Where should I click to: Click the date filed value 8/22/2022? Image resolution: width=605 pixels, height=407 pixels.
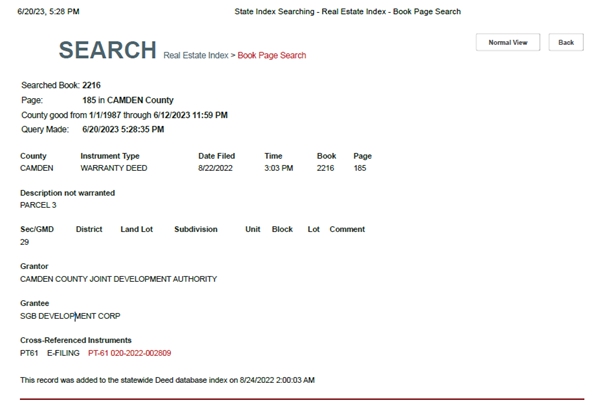(216, 168)
